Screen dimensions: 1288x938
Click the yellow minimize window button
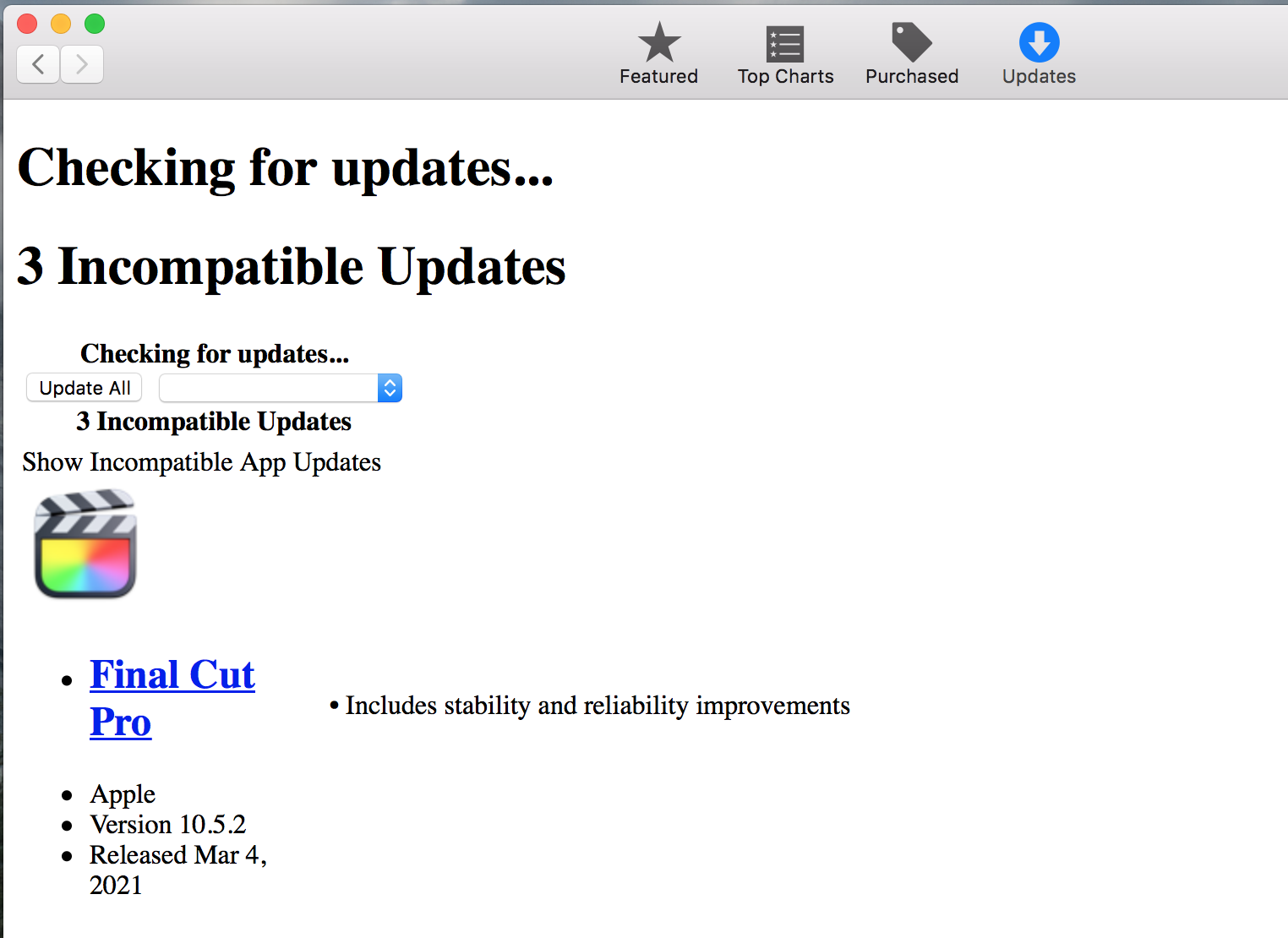pos(61,24)
